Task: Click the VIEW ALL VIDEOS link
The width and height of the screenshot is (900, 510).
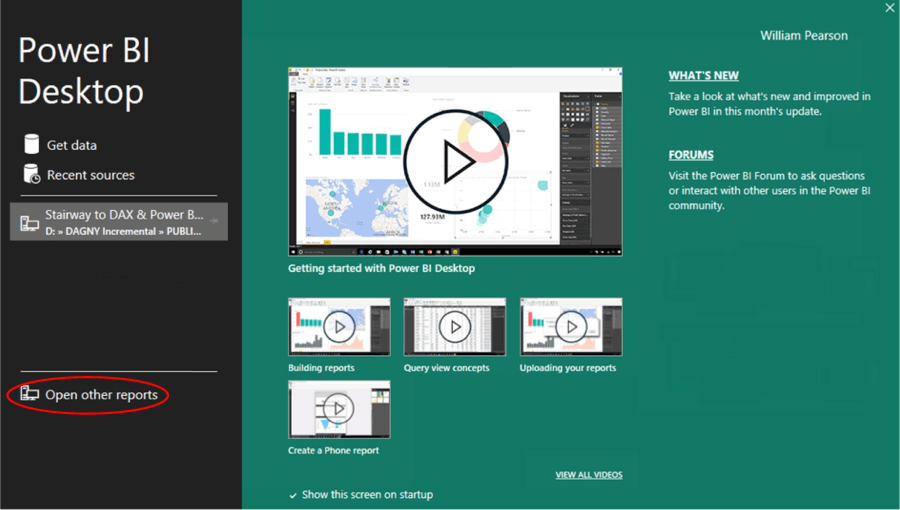Action: (589, 475)
